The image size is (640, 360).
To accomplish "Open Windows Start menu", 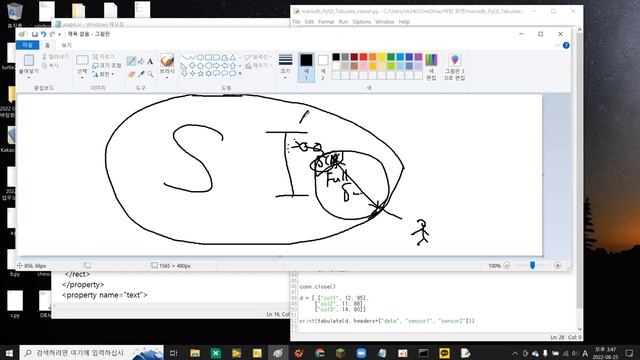I will [9, 353].
